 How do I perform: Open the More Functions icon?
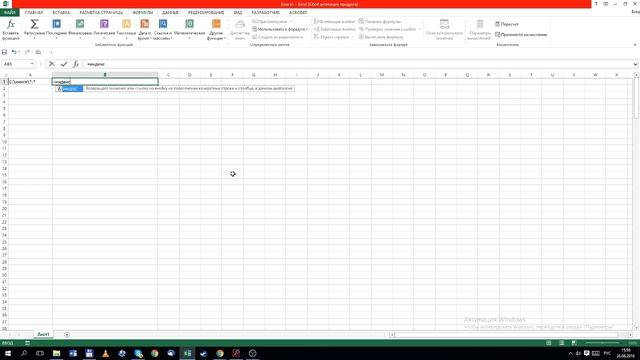click(x=216, y=24)
